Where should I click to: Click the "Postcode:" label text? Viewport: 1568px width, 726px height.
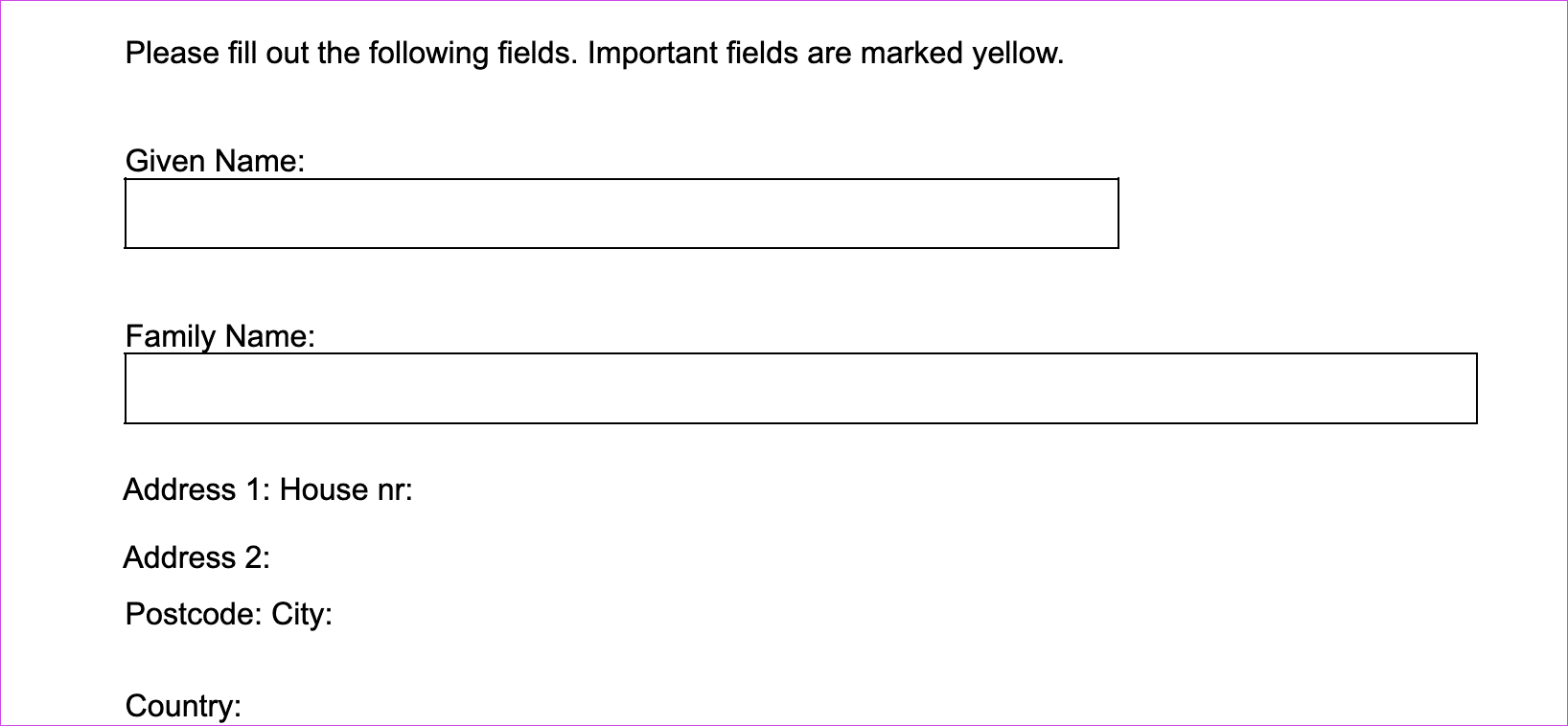(194, 614)
